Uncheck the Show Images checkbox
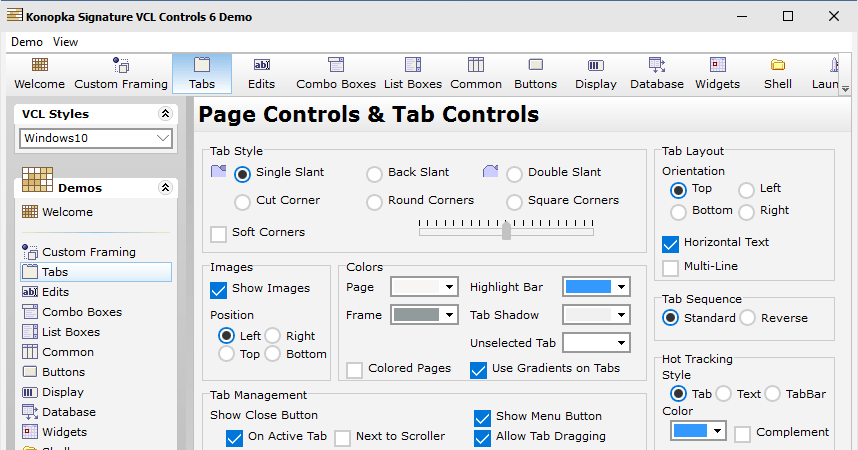This screenshot has width=858, height=450. tap(218, 290)
